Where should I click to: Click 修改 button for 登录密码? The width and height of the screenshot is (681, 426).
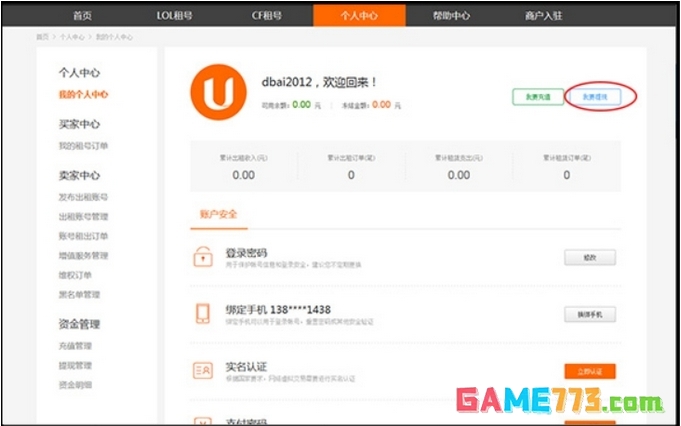[590, 258]
